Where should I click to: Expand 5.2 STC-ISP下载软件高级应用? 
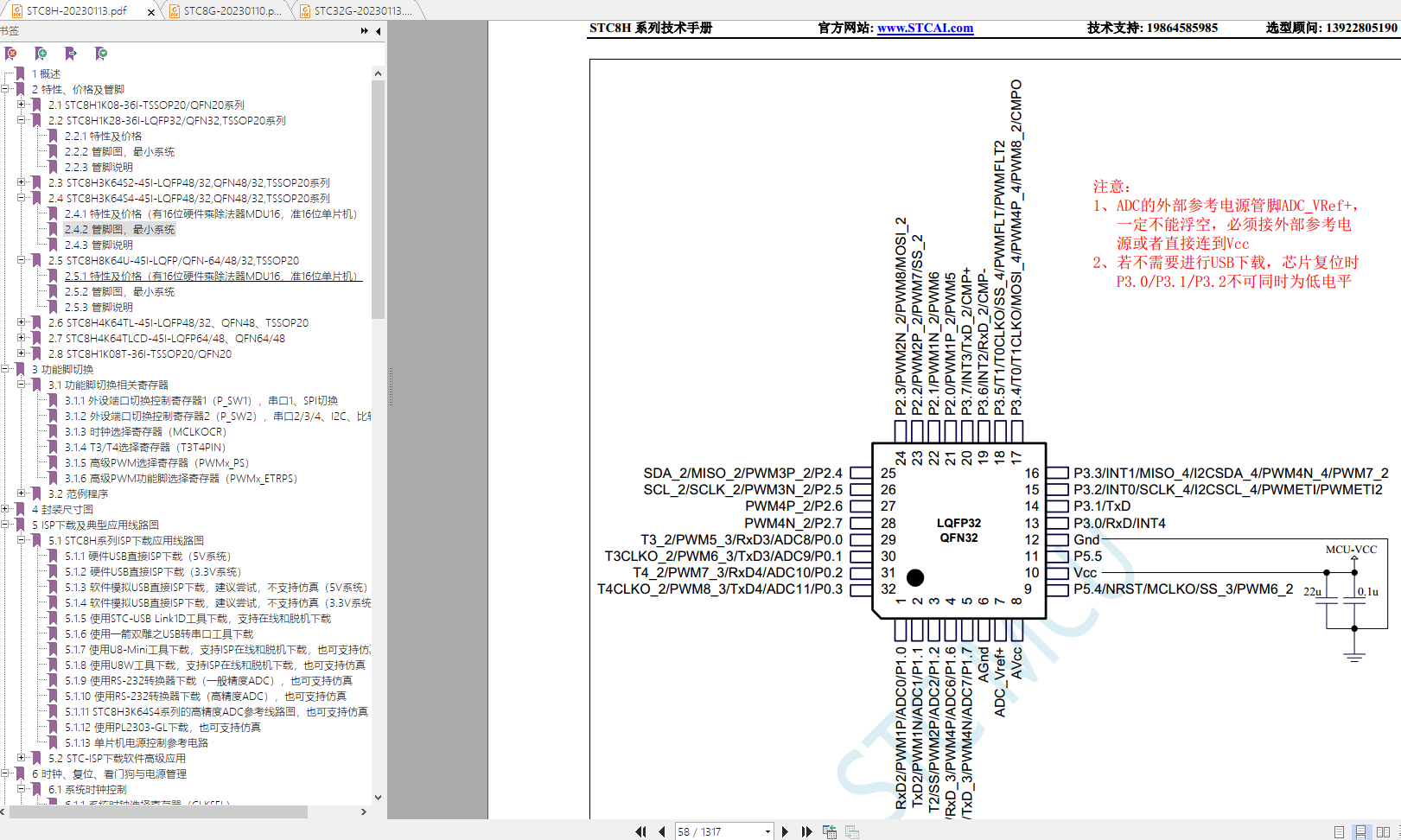point(22,758)
